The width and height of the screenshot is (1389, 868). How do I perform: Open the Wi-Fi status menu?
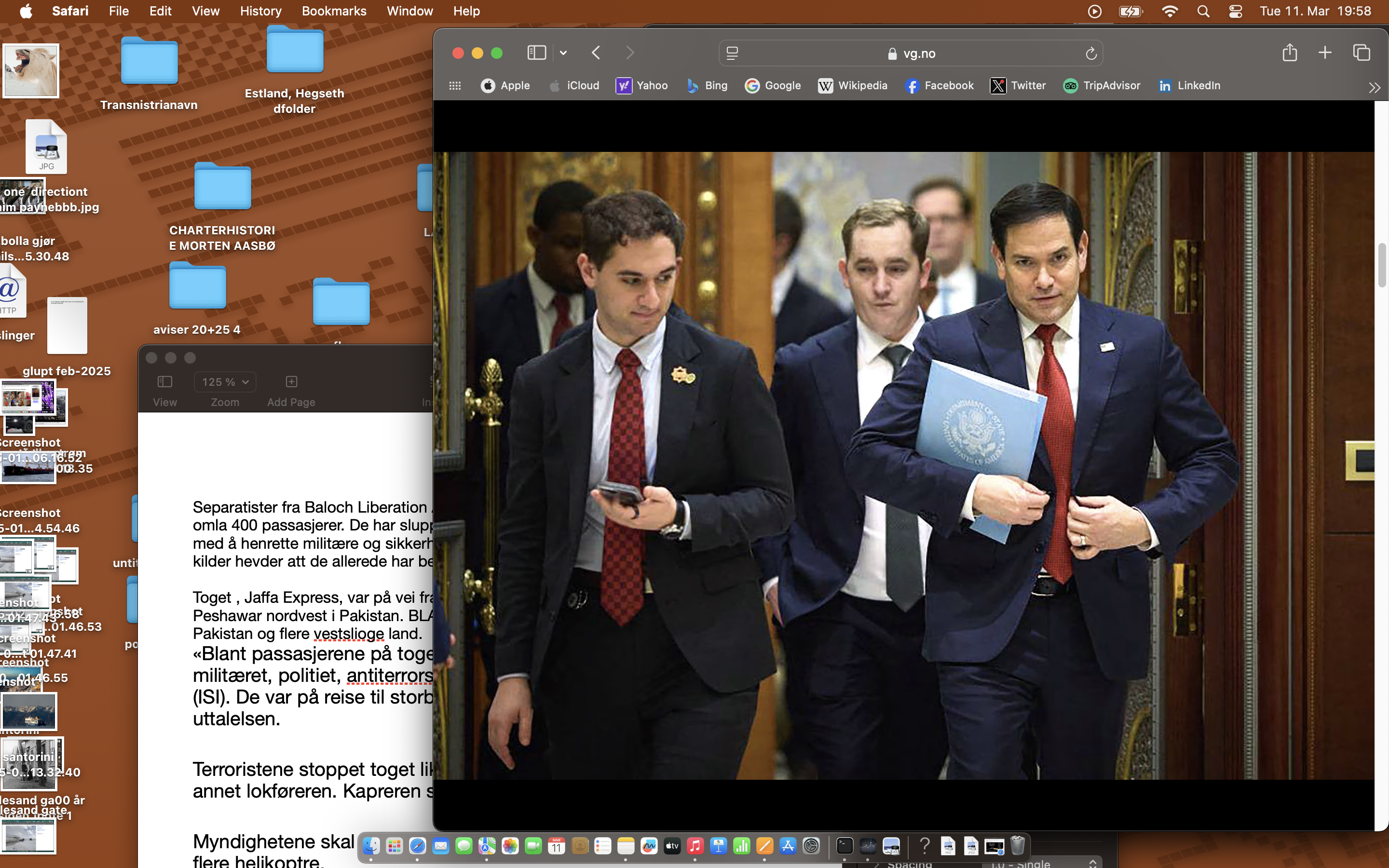pyautogui.click(x=1169, y=11)
